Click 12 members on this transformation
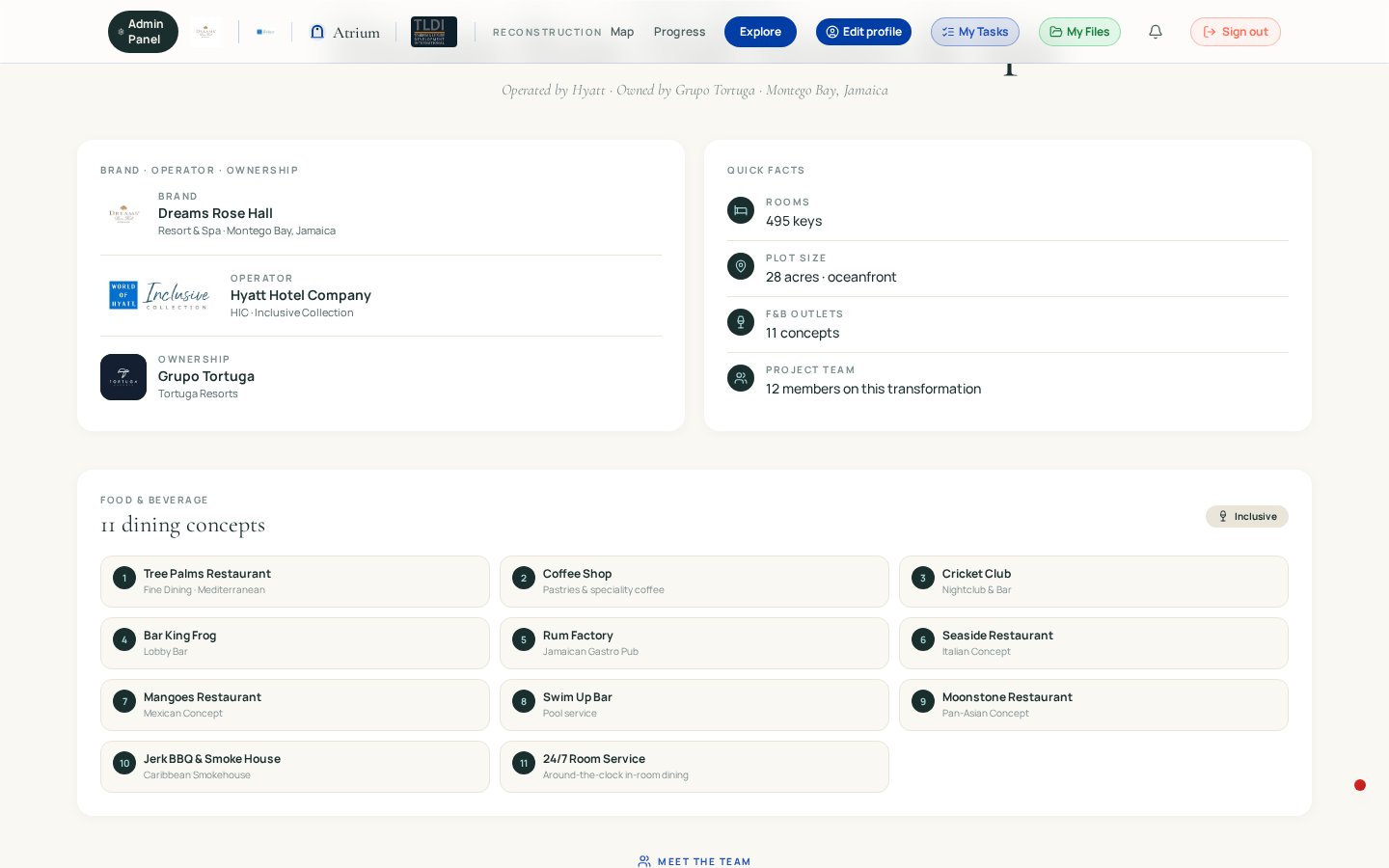Viewport: 1389px width, 868px height. point(873,389)
